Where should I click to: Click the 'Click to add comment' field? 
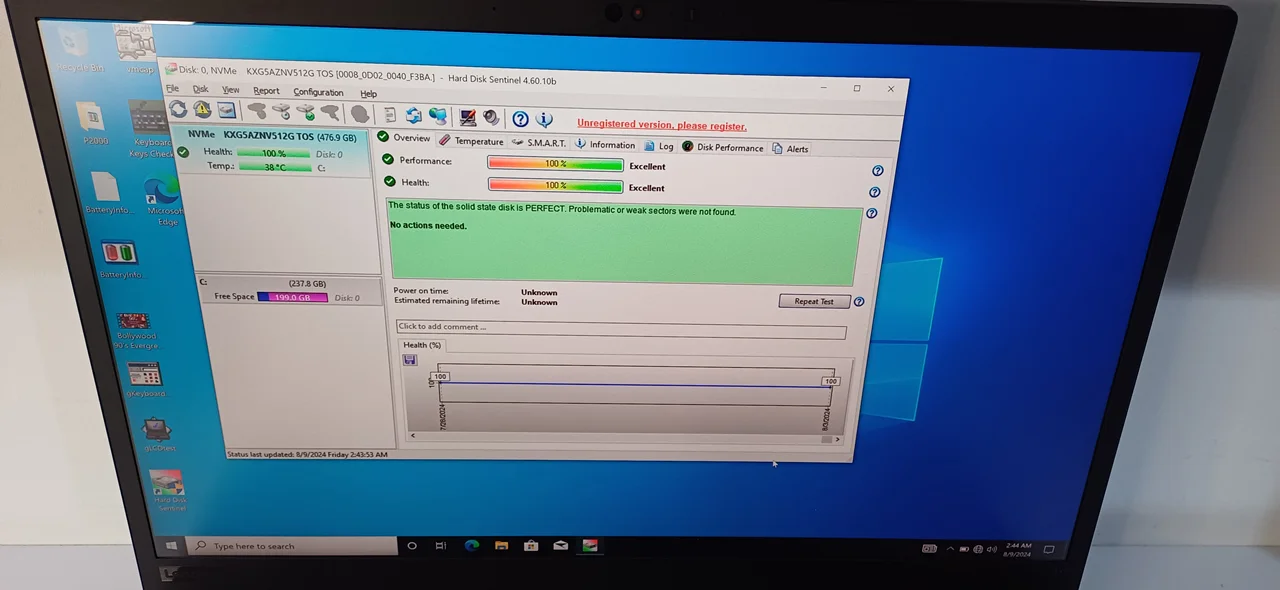pos(620,329)
